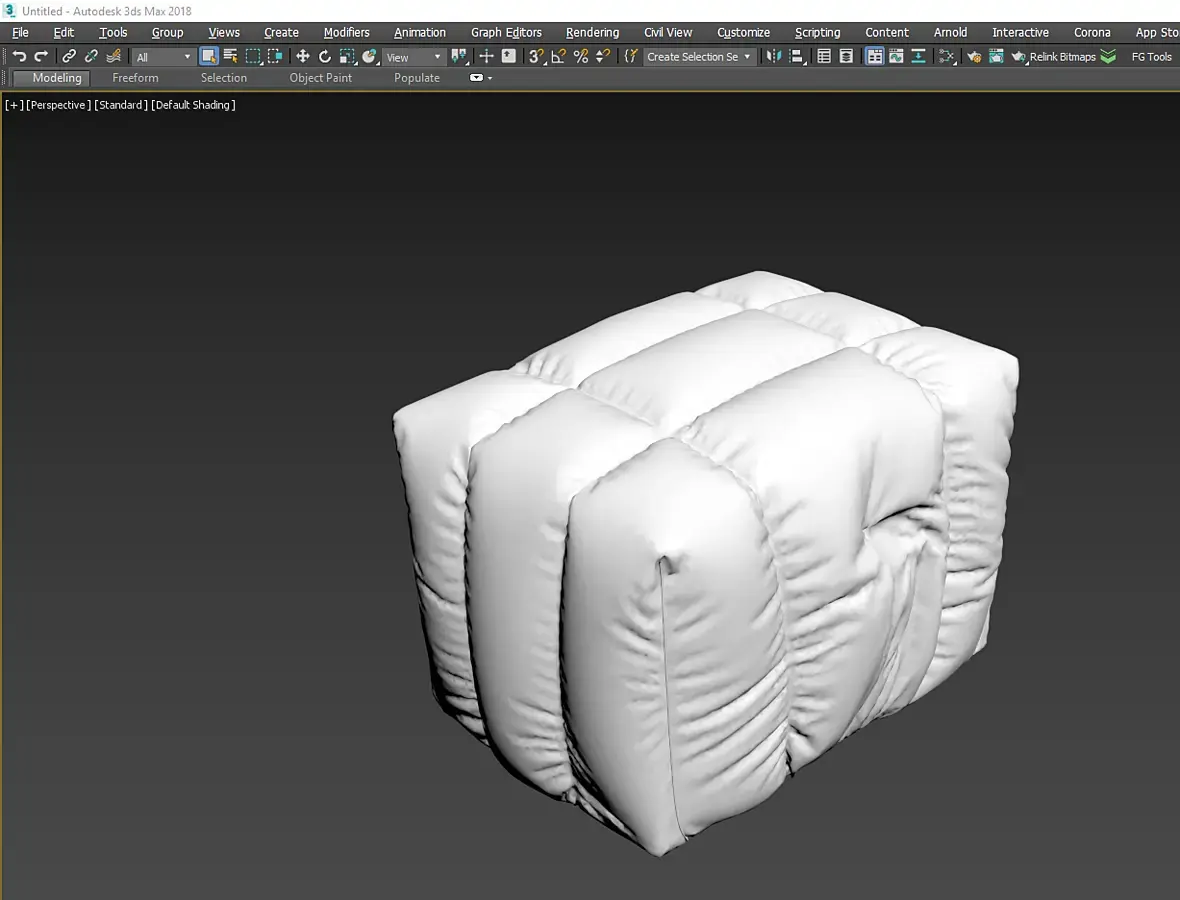Click the Select and Link chain icon

tap(69, 57)
